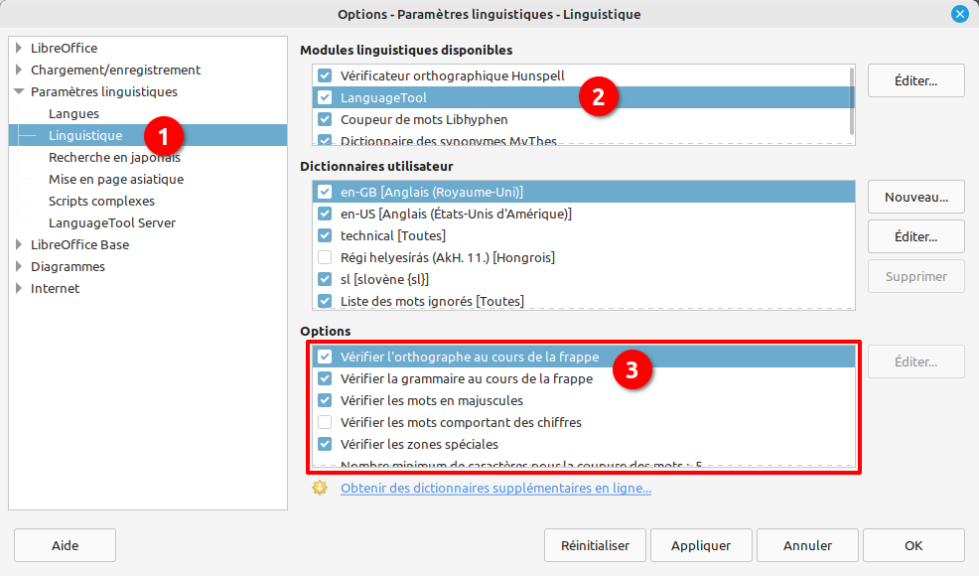Click the Options list scrollbar

tap(850, 405)
